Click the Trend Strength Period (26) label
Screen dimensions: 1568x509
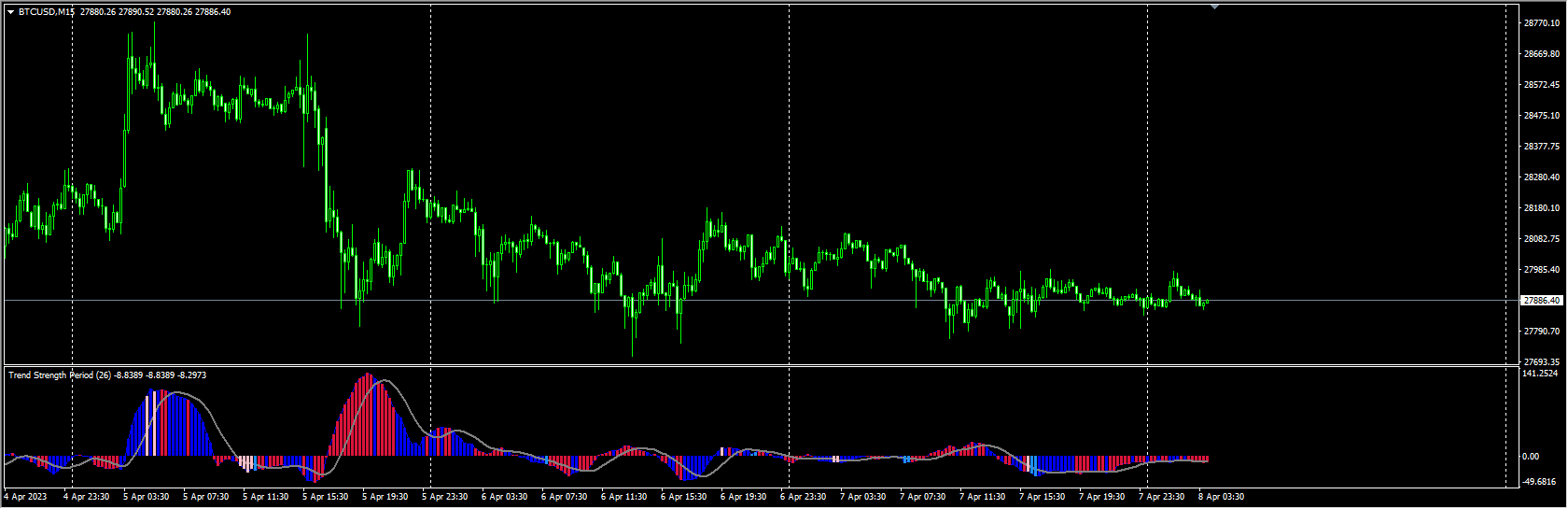[x=60, y=375]
